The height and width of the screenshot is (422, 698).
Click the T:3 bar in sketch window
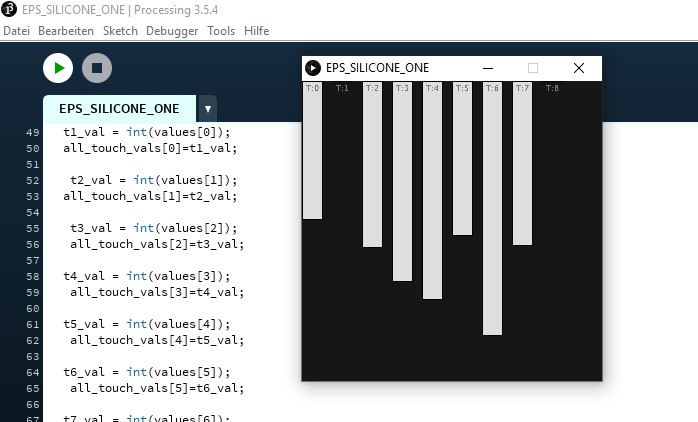[402, 181]
